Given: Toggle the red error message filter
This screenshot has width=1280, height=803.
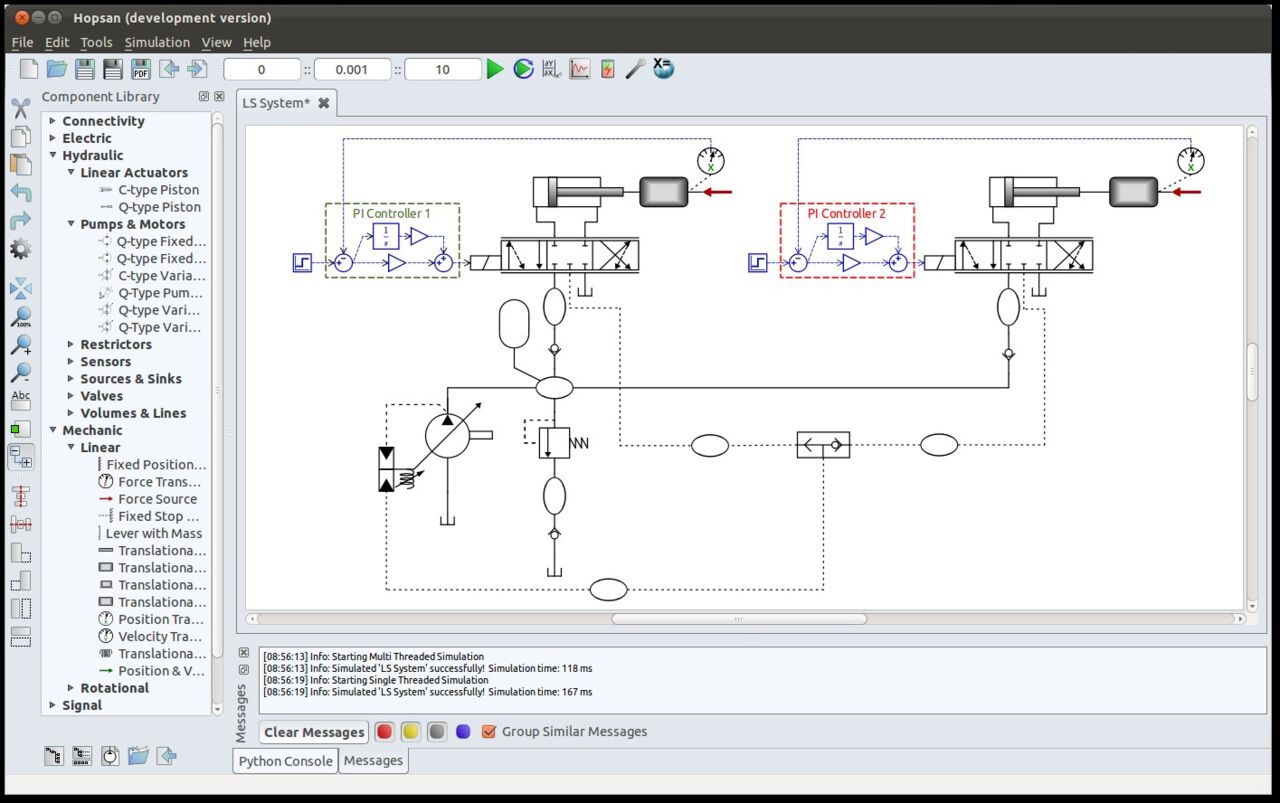Looking at the screenshot, I should (x=385, y=731).
